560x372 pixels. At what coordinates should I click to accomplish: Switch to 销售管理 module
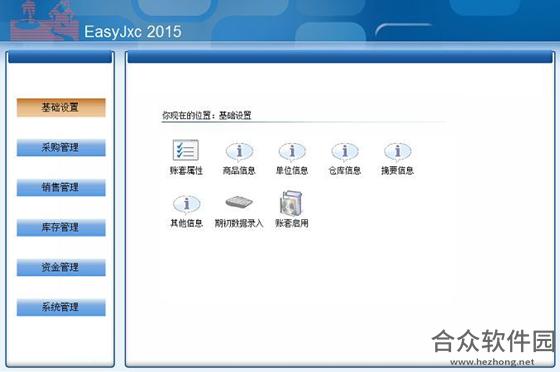point(61,187)
